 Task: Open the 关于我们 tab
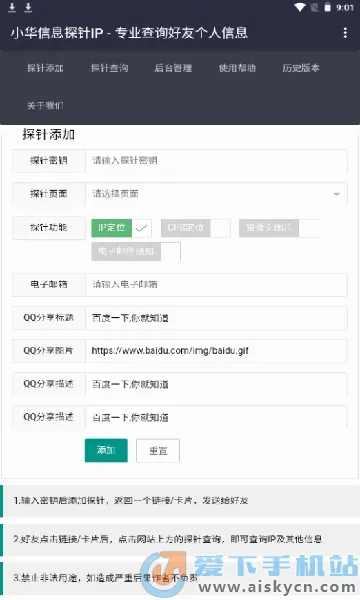coord(45,105)
